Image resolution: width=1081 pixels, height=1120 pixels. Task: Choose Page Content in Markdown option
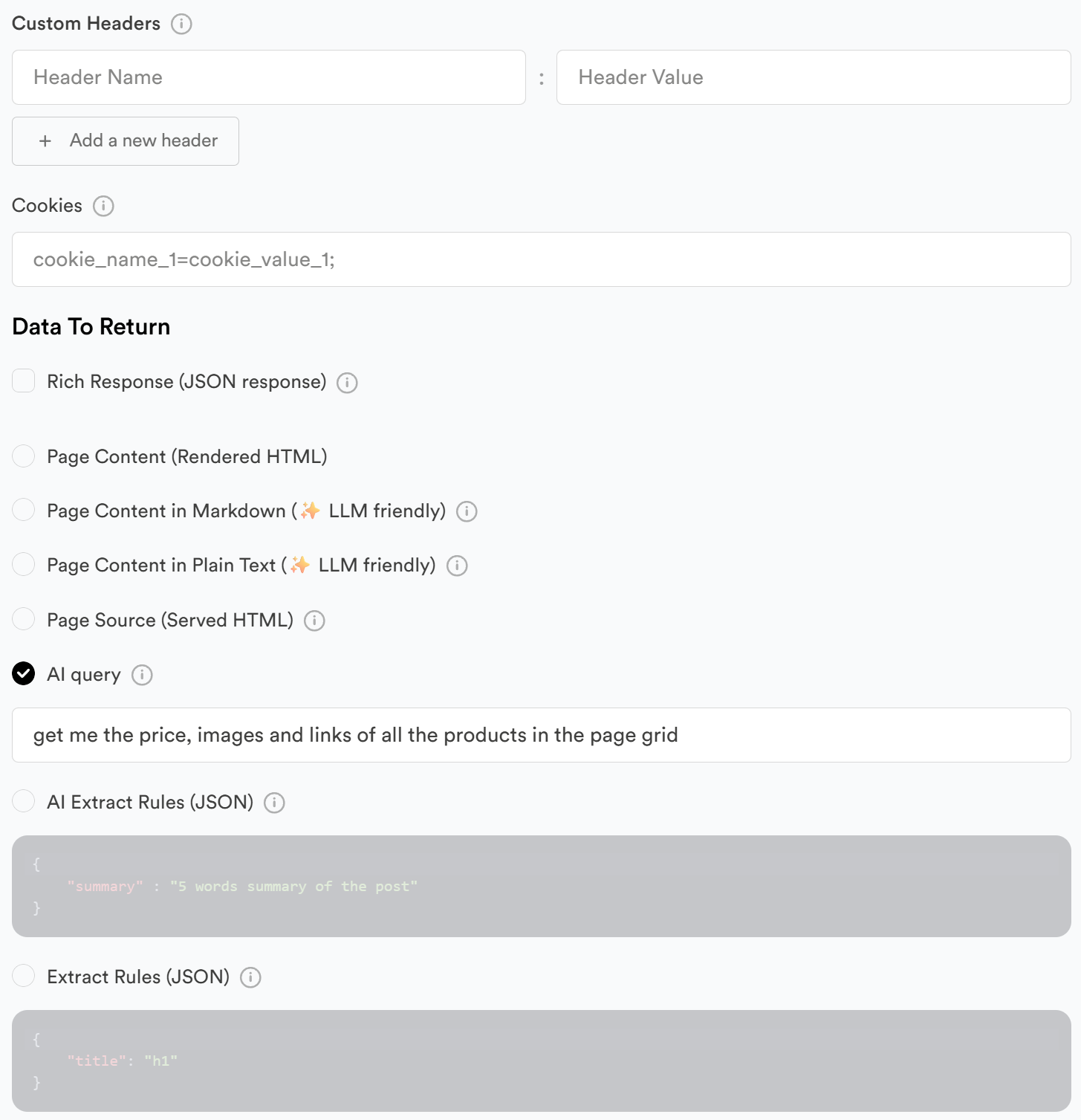(24, 510)
